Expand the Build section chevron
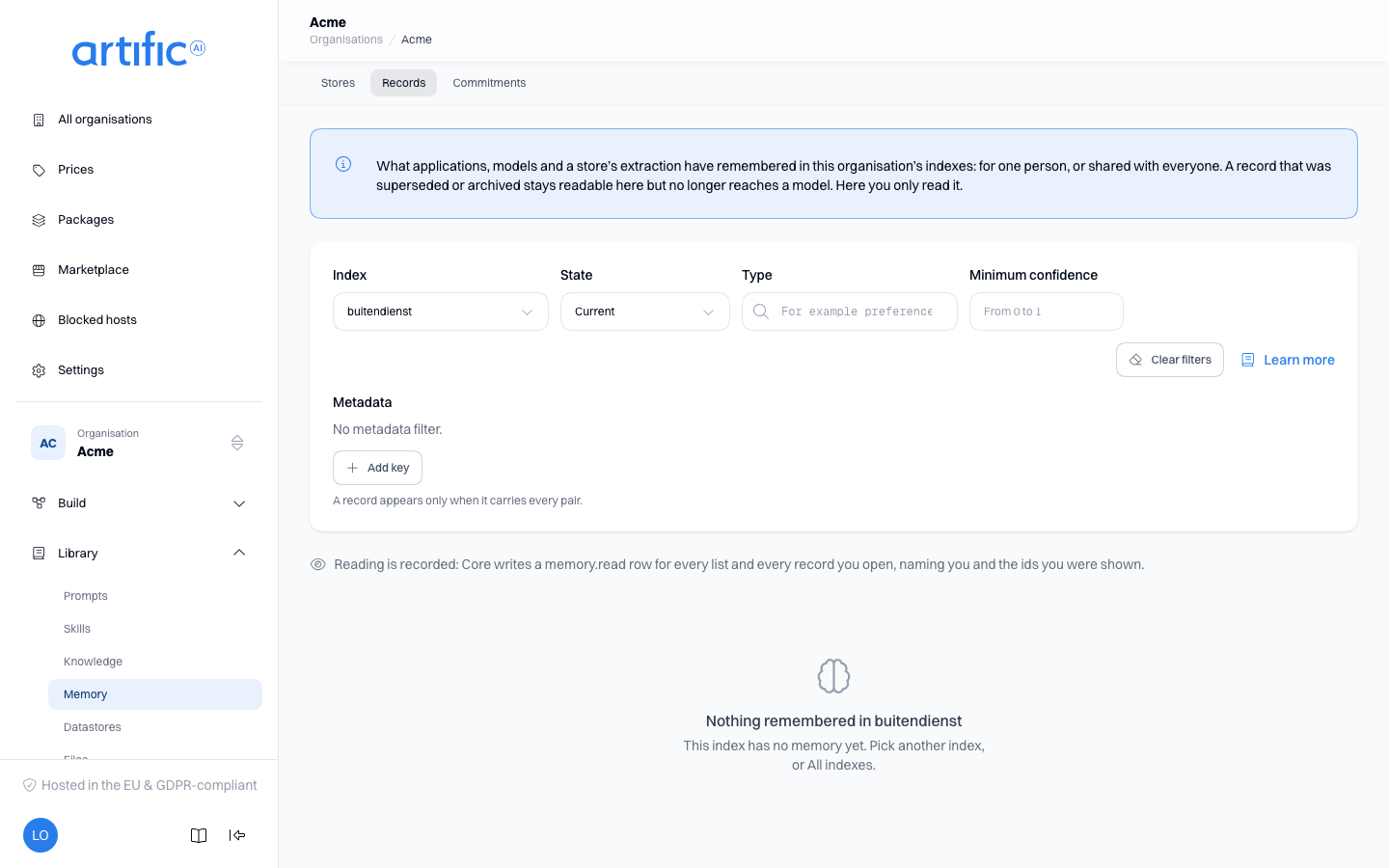1389x868 pixels. 239,503
